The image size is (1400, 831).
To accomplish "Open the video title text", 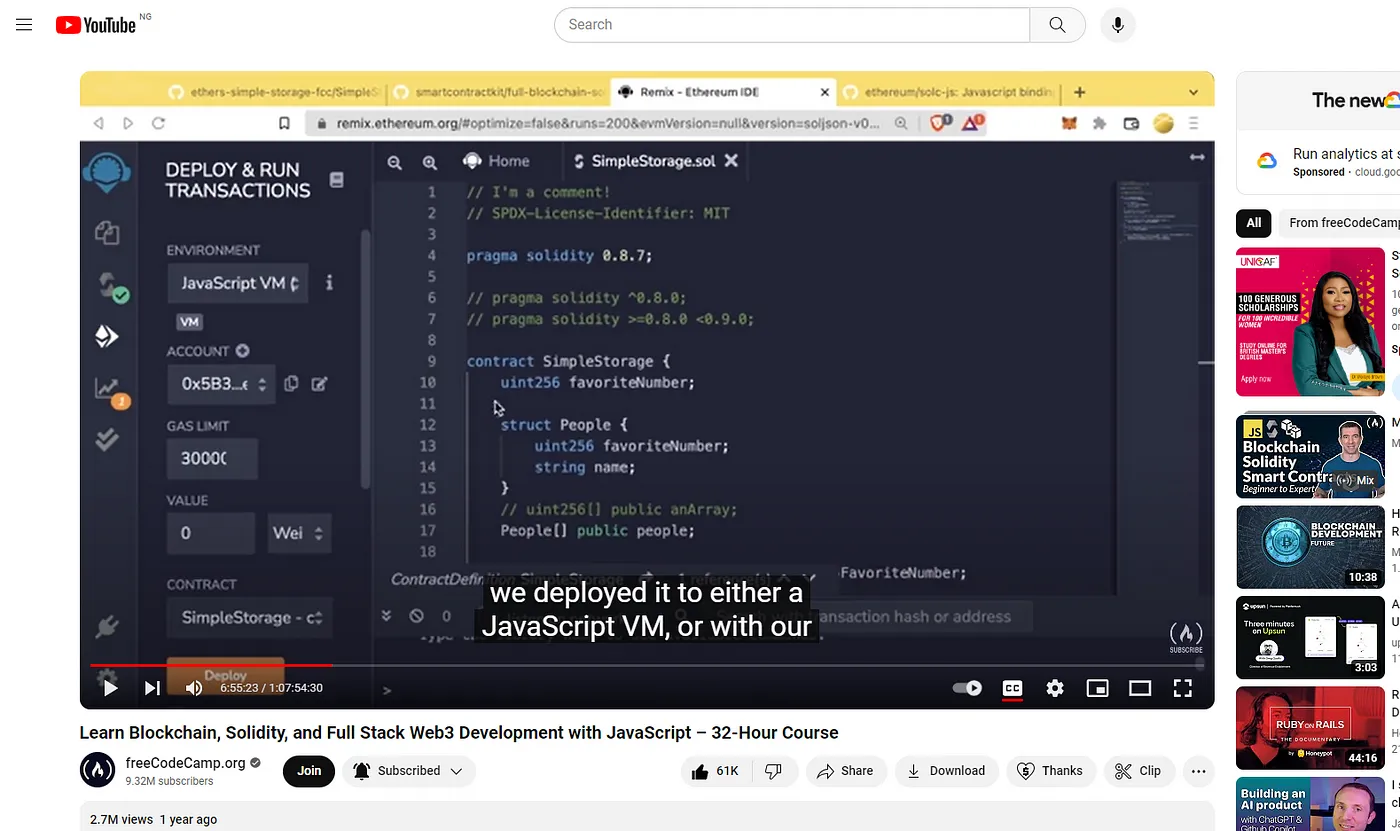I will pos(459,733).
